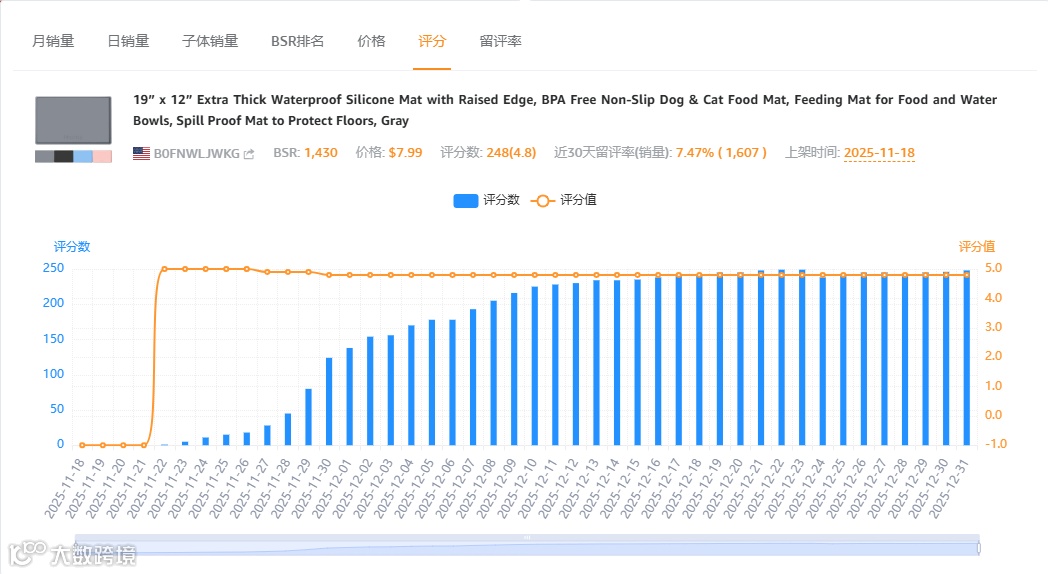Click the US flag icon
The image size is (1048, 574).
tap(141, 154)
